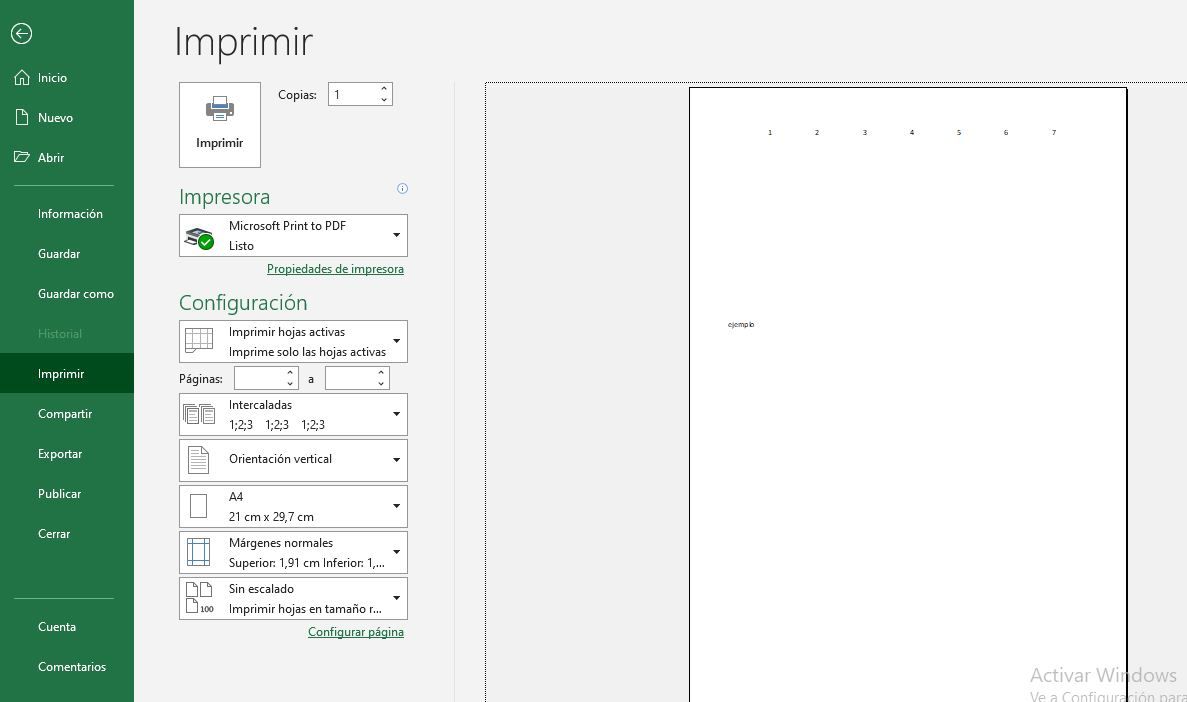Open Propiedades de impresora link
1187x702 pixels.
point(335,269)
